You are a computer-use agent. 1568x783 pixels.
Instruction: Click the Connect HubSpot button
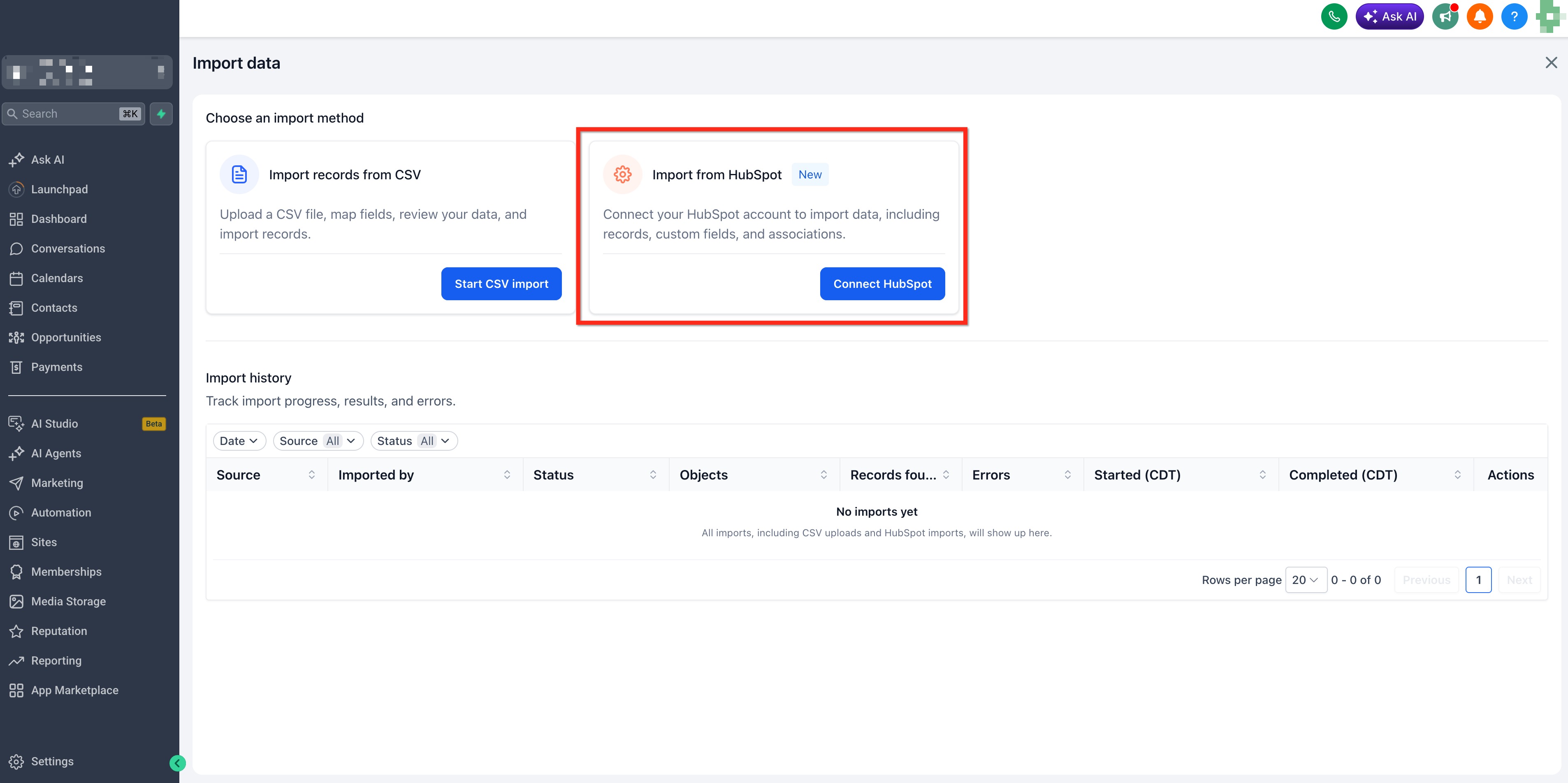pyautogui.click(x=882, y=283)
